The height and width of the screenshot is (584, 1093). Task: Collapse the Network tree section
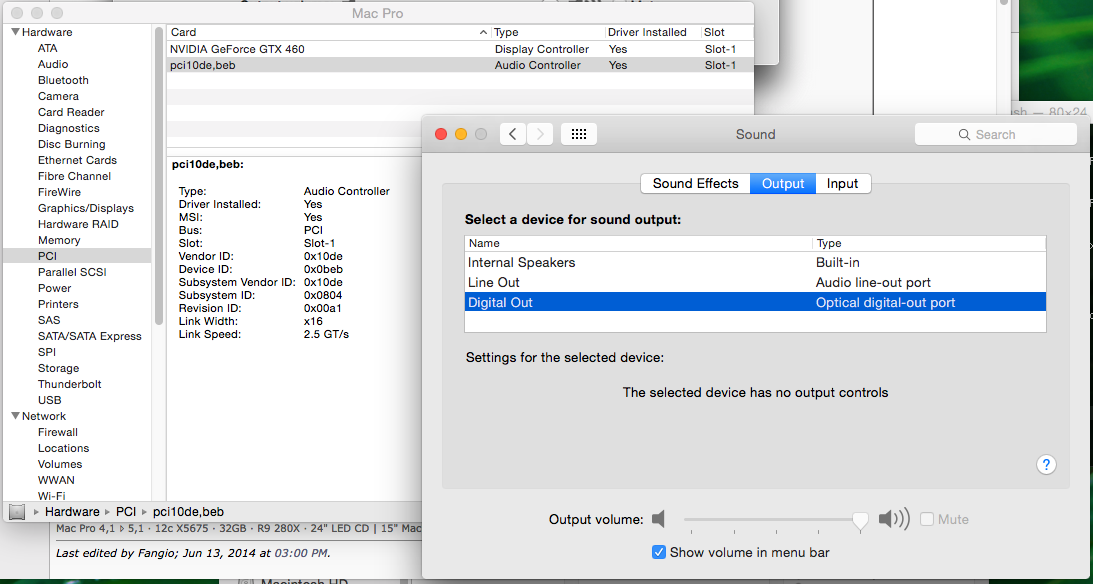14,416
